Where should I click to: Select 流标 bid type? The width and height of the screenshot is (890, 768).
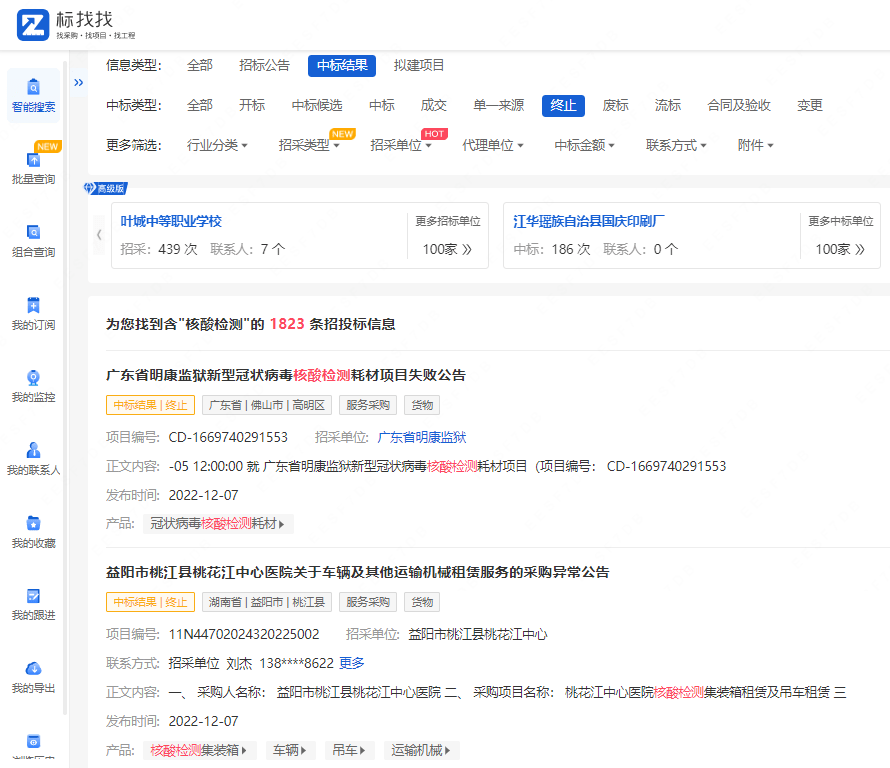[x=668, y=106]
